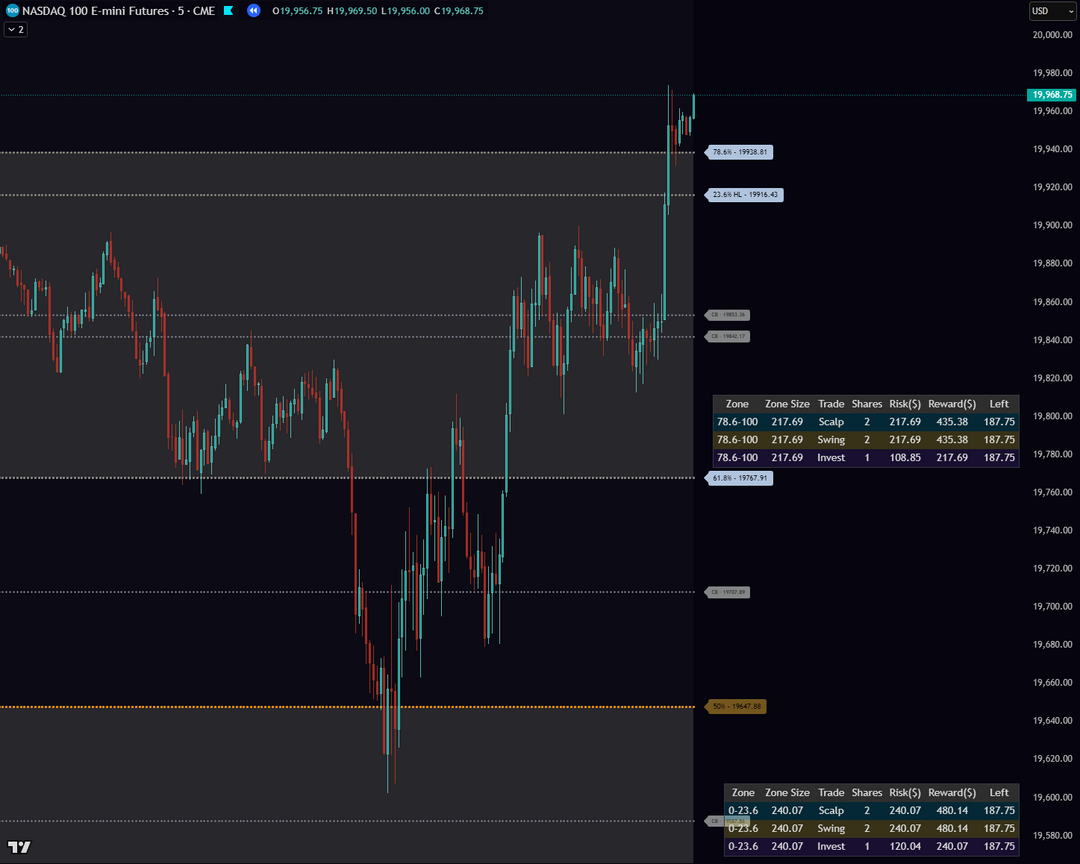Click Invest in the 78.6-100 table
1080x864 pixels.
click(x=831, y=457)
